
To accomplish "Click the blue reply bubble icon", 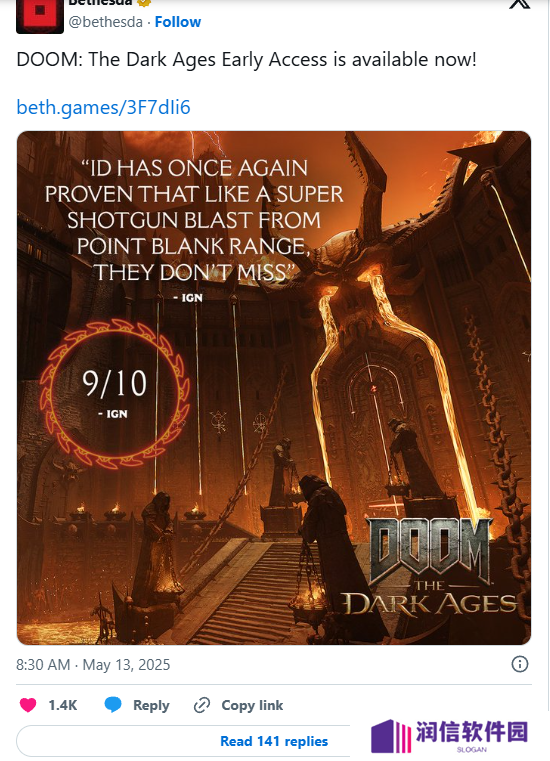I will [x=113, y=705].
